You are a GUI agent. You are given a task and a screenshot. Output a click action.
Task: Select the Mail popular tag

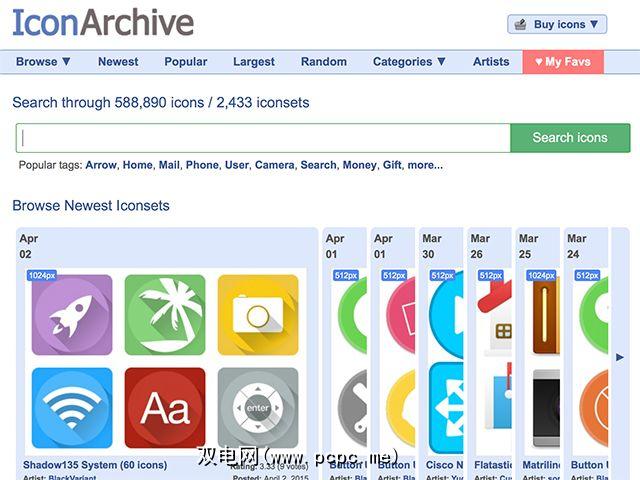(x=169, y=165)
